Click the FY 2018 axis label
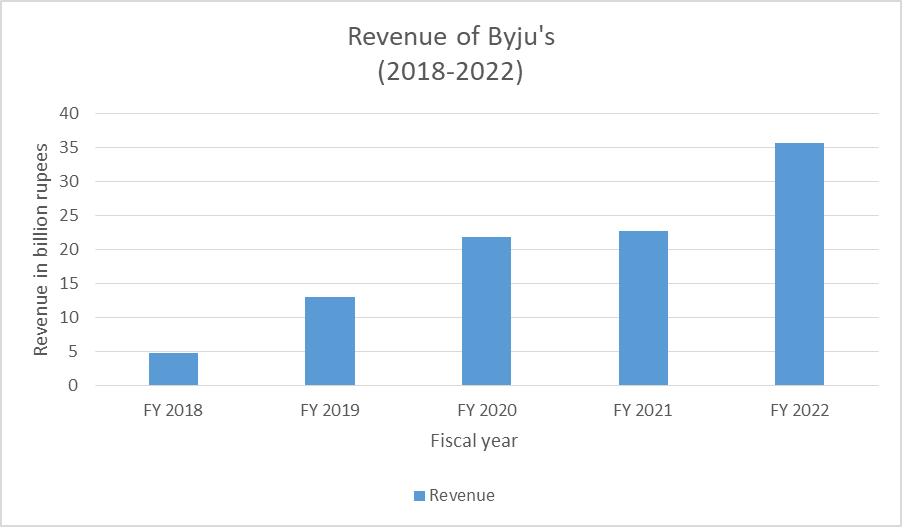 click(173, 410)
